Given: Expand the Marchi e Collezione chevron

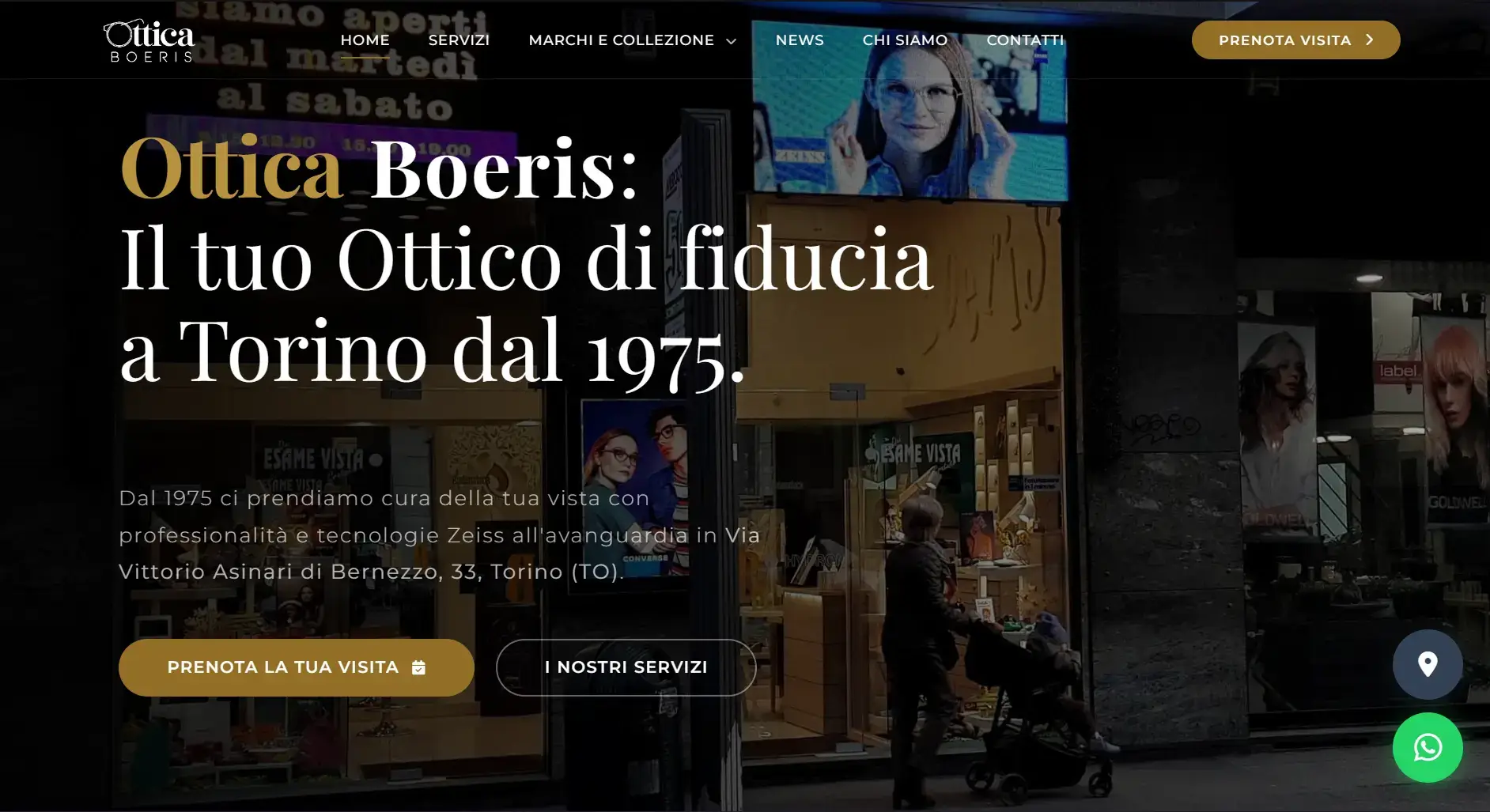Looking at the screenshot, I should (732, 41).
